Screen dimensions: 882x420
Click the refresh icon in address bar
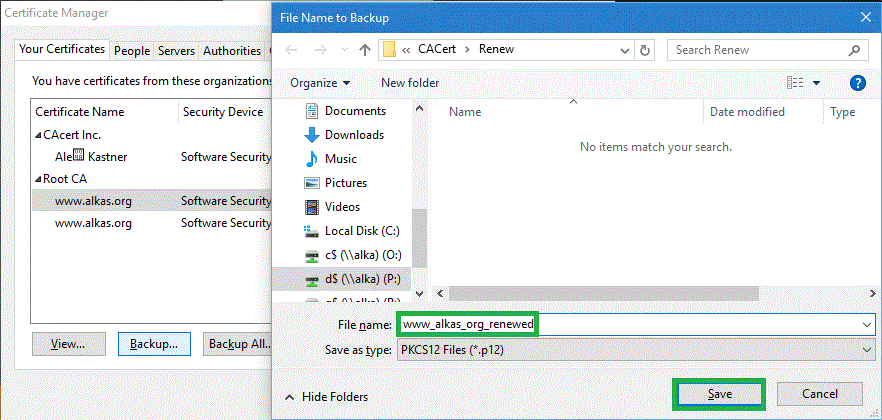tap(645, 50)
